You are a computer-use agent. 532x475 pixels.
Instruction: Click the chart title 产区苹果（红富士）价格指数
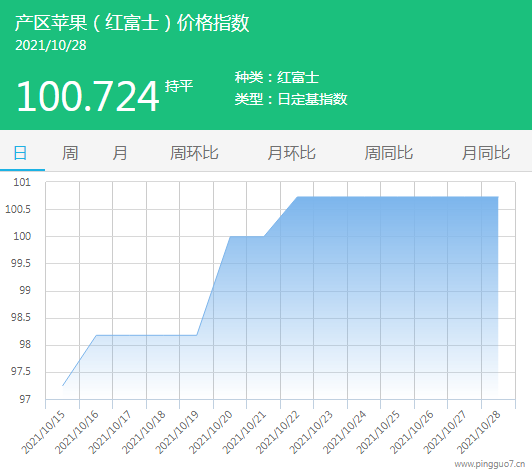(132, 23)
